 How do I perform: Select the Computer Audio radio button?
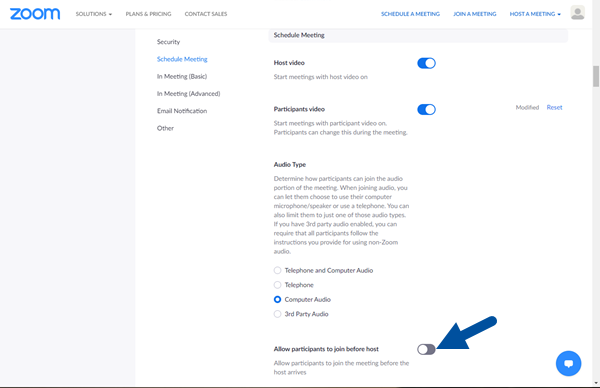click(x=277, y=300)
